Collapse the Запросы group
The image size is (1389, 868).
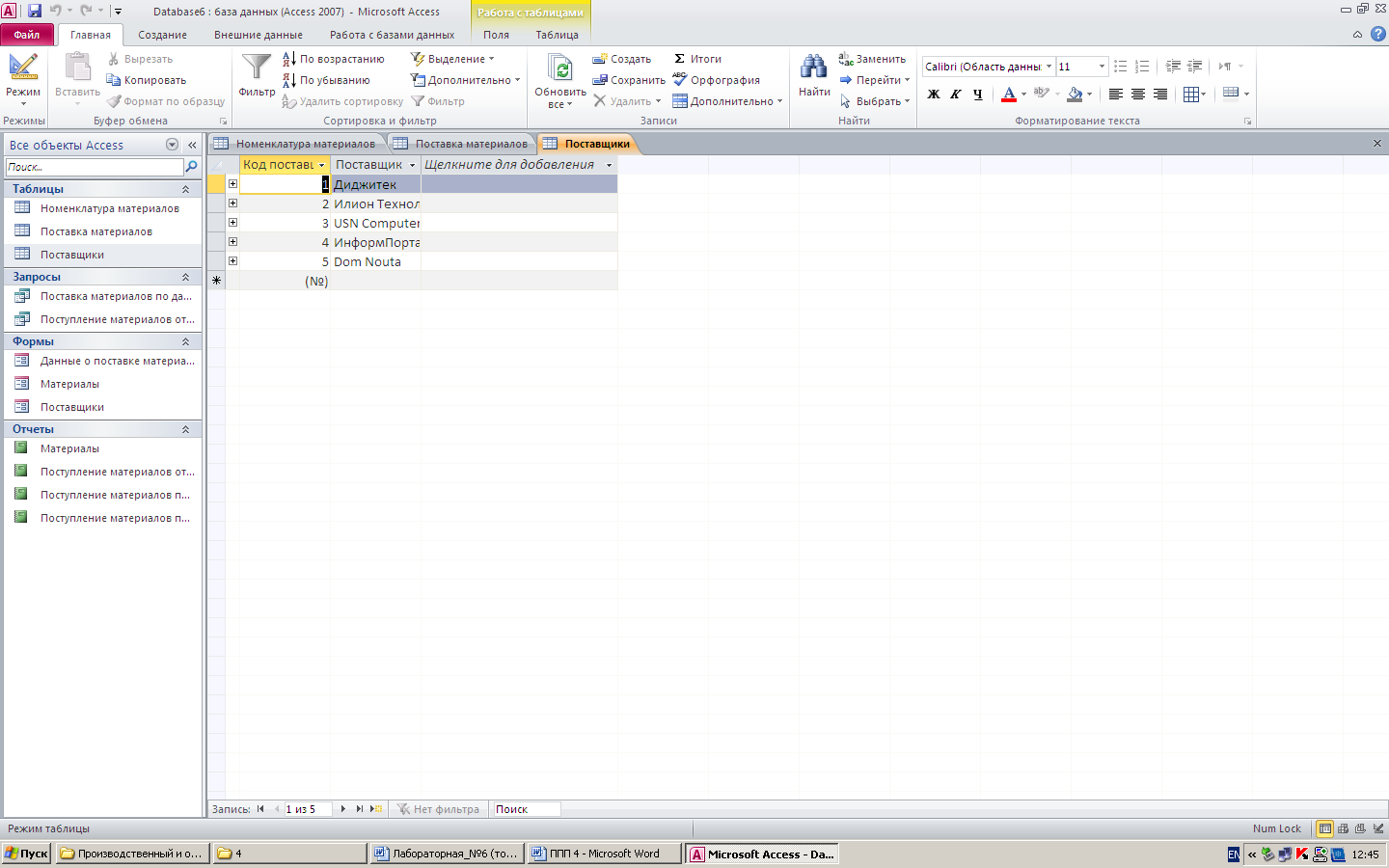185,277
